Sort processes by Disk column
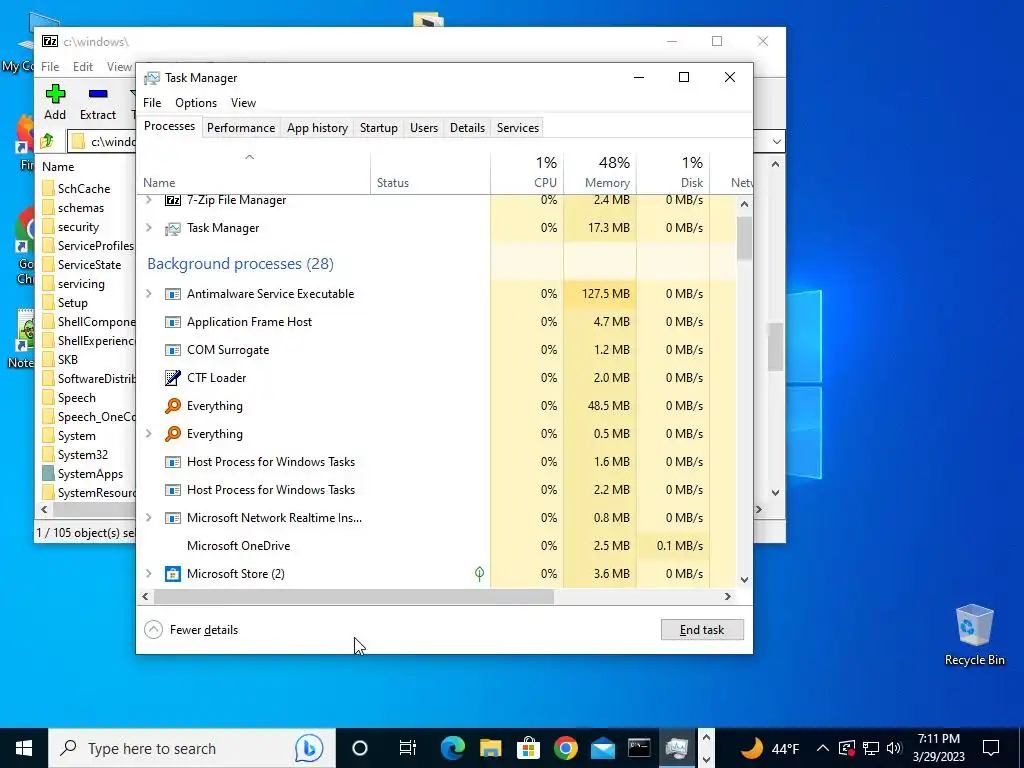1024x768 pixels. click(x=673, y=173)
